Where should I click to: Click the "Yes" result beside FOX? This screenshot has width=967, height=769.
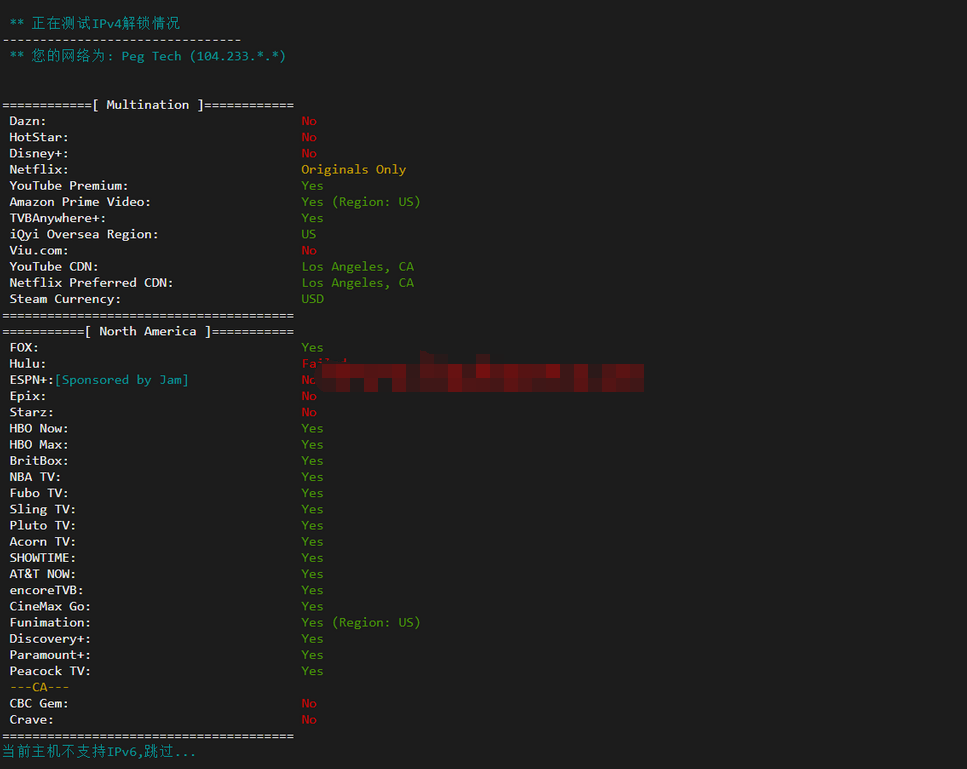[312, 347]
